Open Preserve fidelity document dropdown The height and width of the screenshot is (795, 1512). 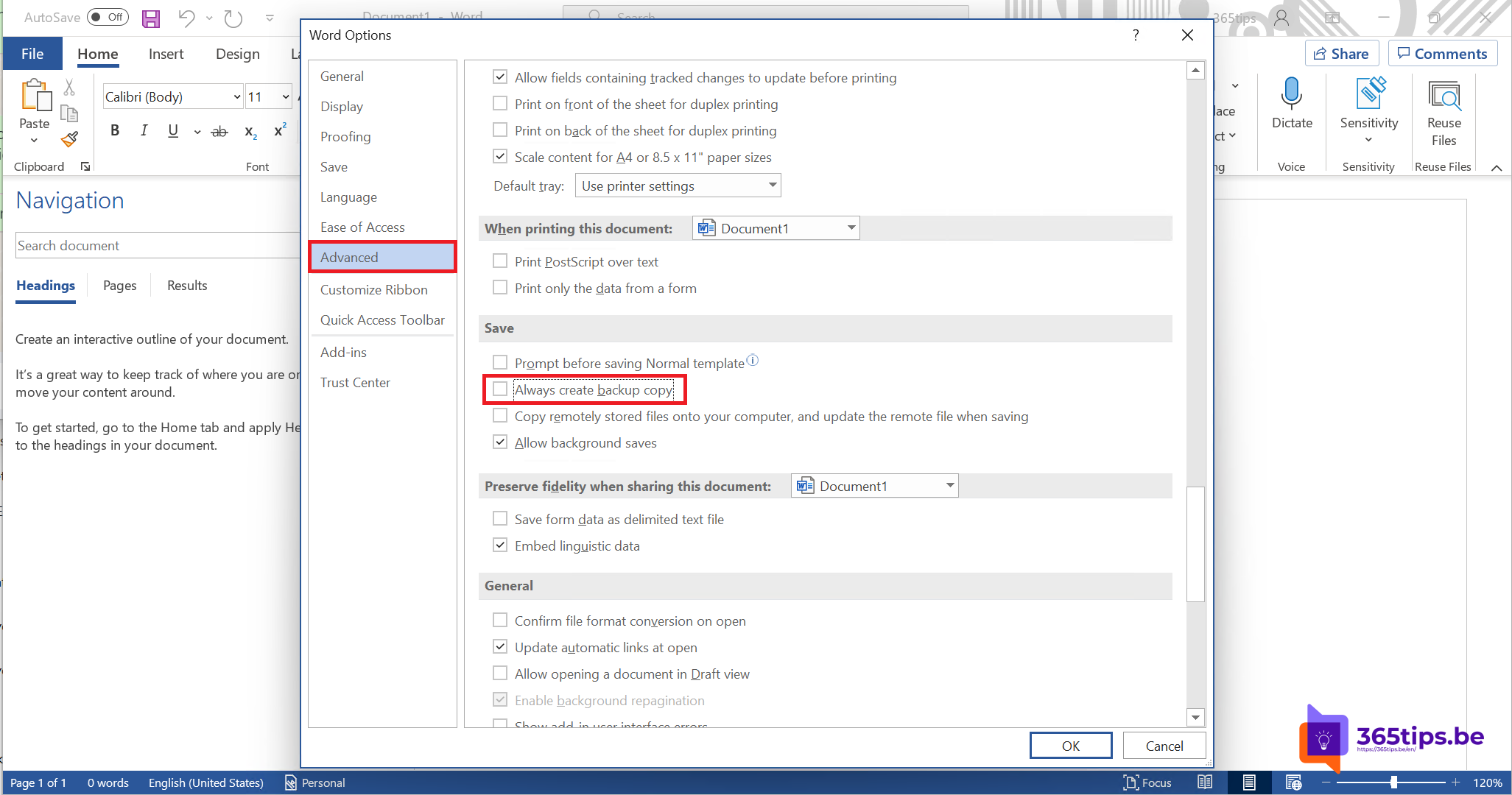[x=949, y=486]
